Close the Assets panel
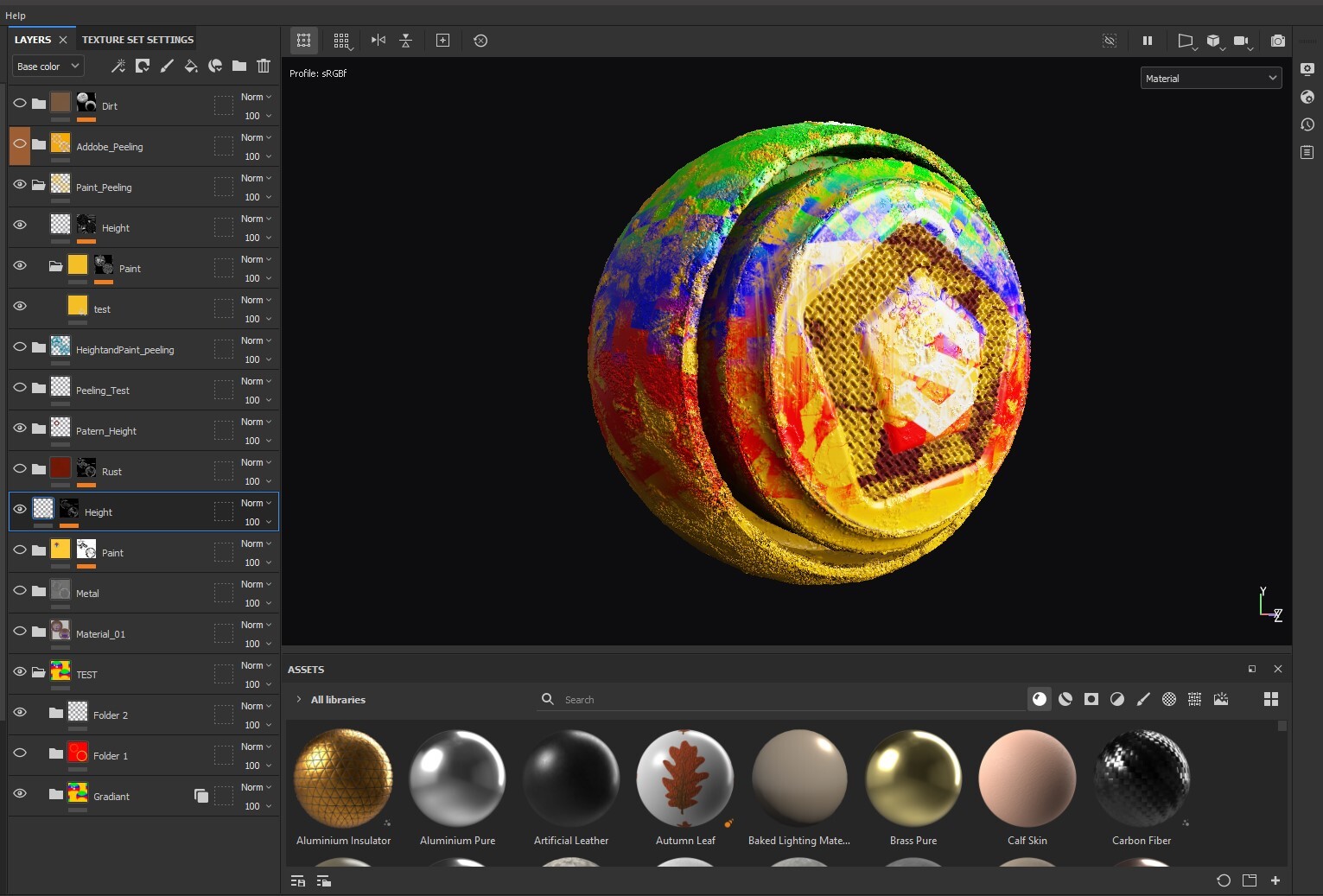Image resolution: width=1323 pixels, height=896 pixels. [1278, 669]
